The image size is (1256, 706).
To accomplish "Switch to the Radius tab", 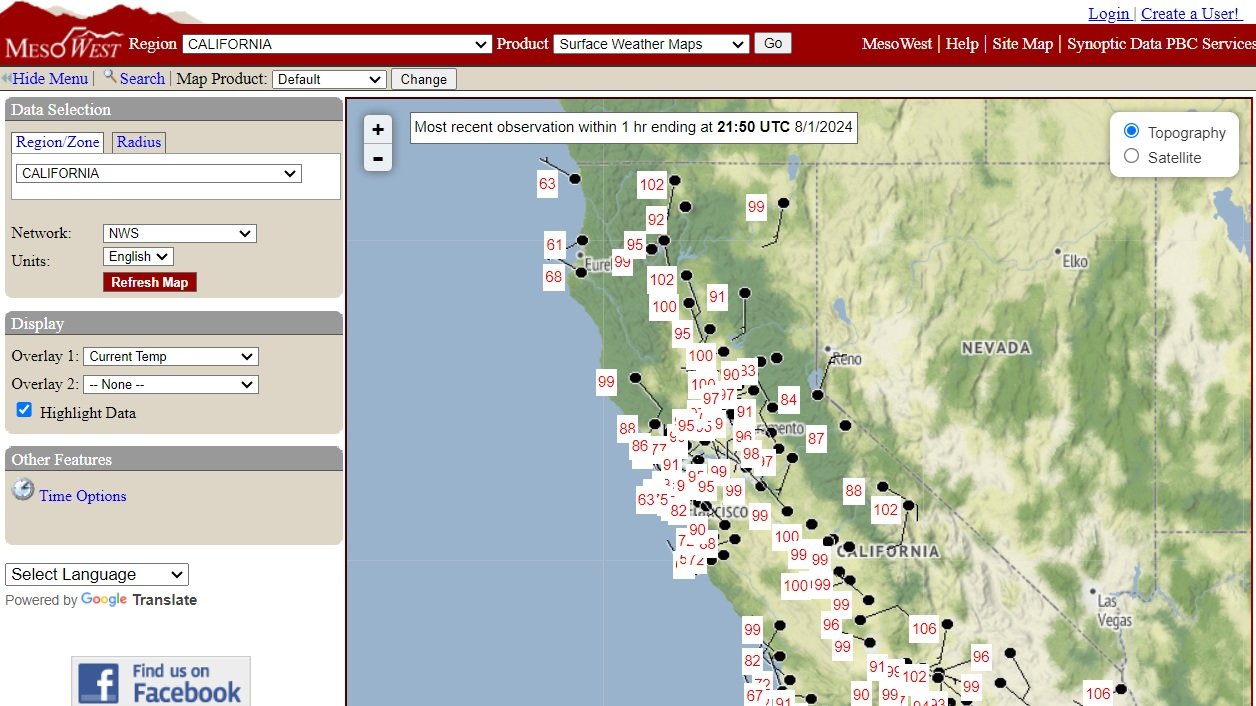I will pos(138,141).
